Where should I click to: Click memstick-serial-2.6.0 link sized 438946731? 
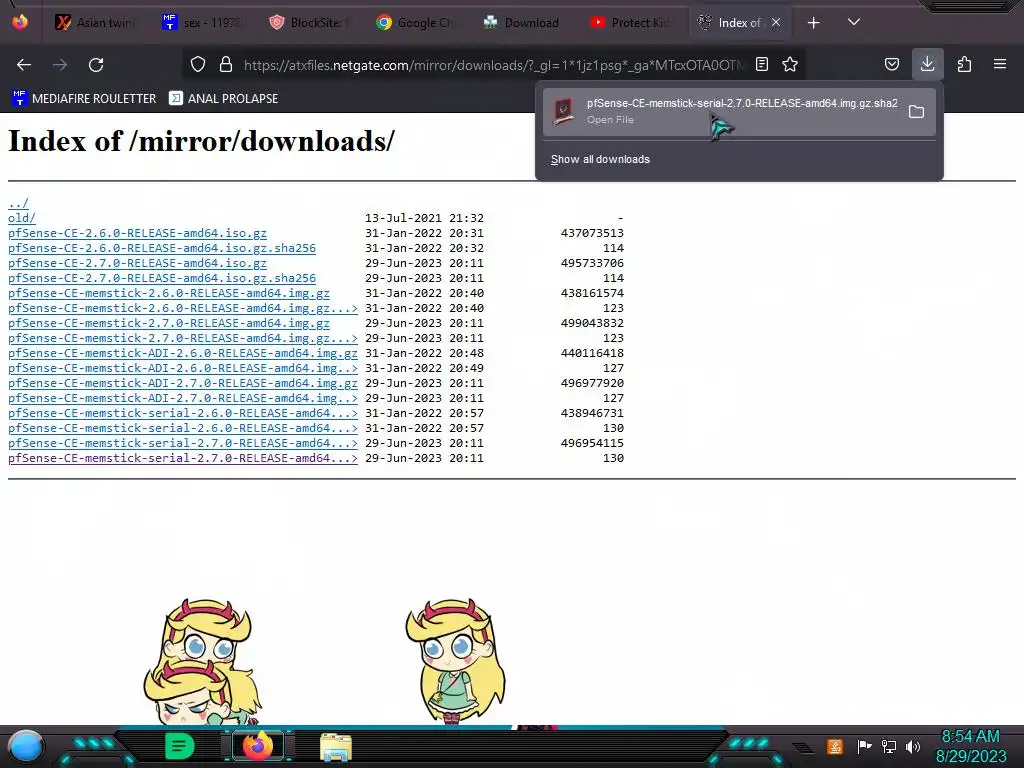click(183, 413)
